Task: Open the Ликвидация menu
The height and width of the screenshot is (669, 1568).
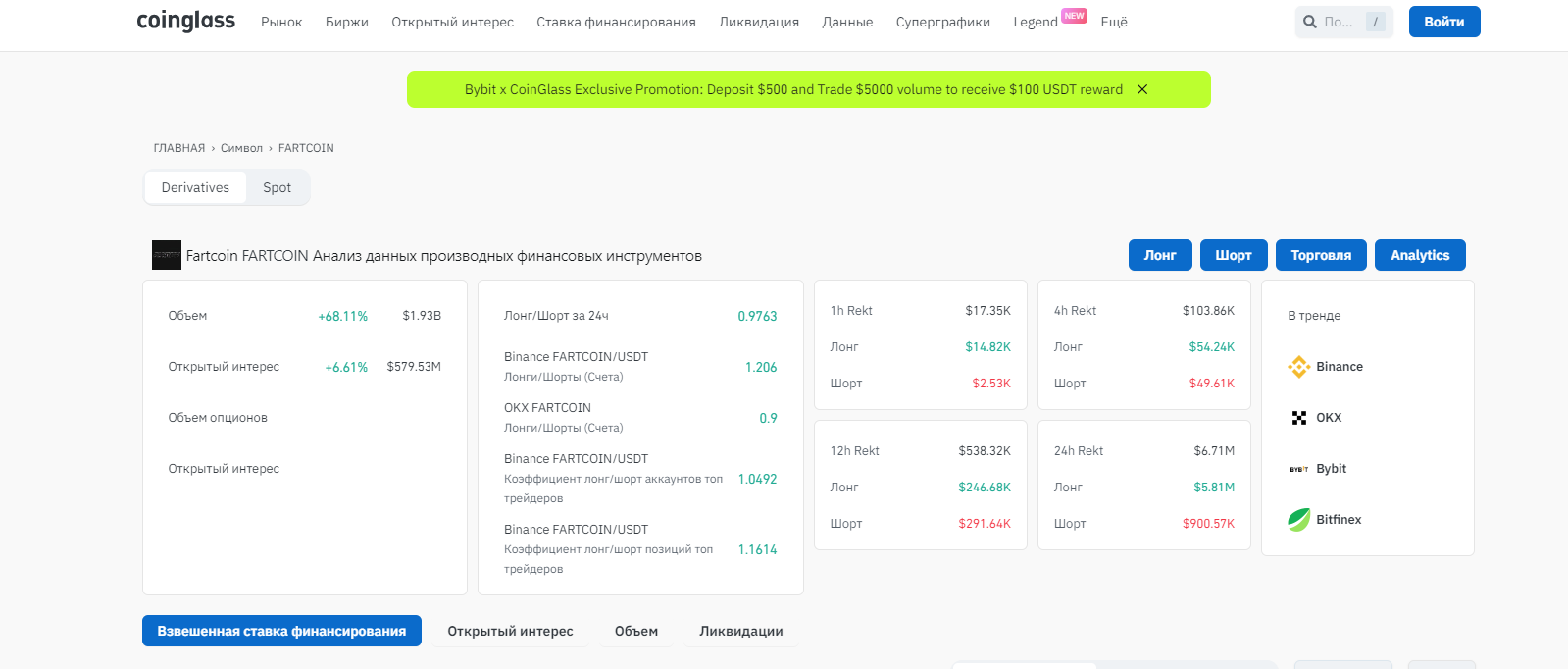Action: [759, 22]
